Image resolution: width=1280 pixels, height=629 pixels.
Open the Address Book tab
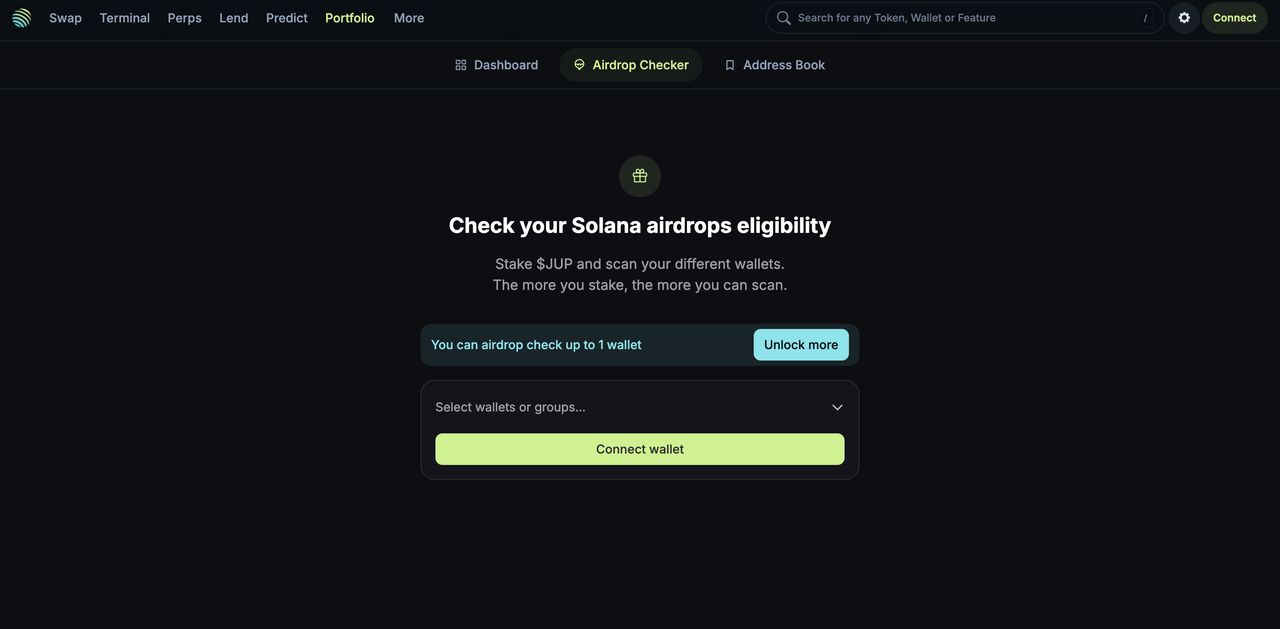(775, 65)
